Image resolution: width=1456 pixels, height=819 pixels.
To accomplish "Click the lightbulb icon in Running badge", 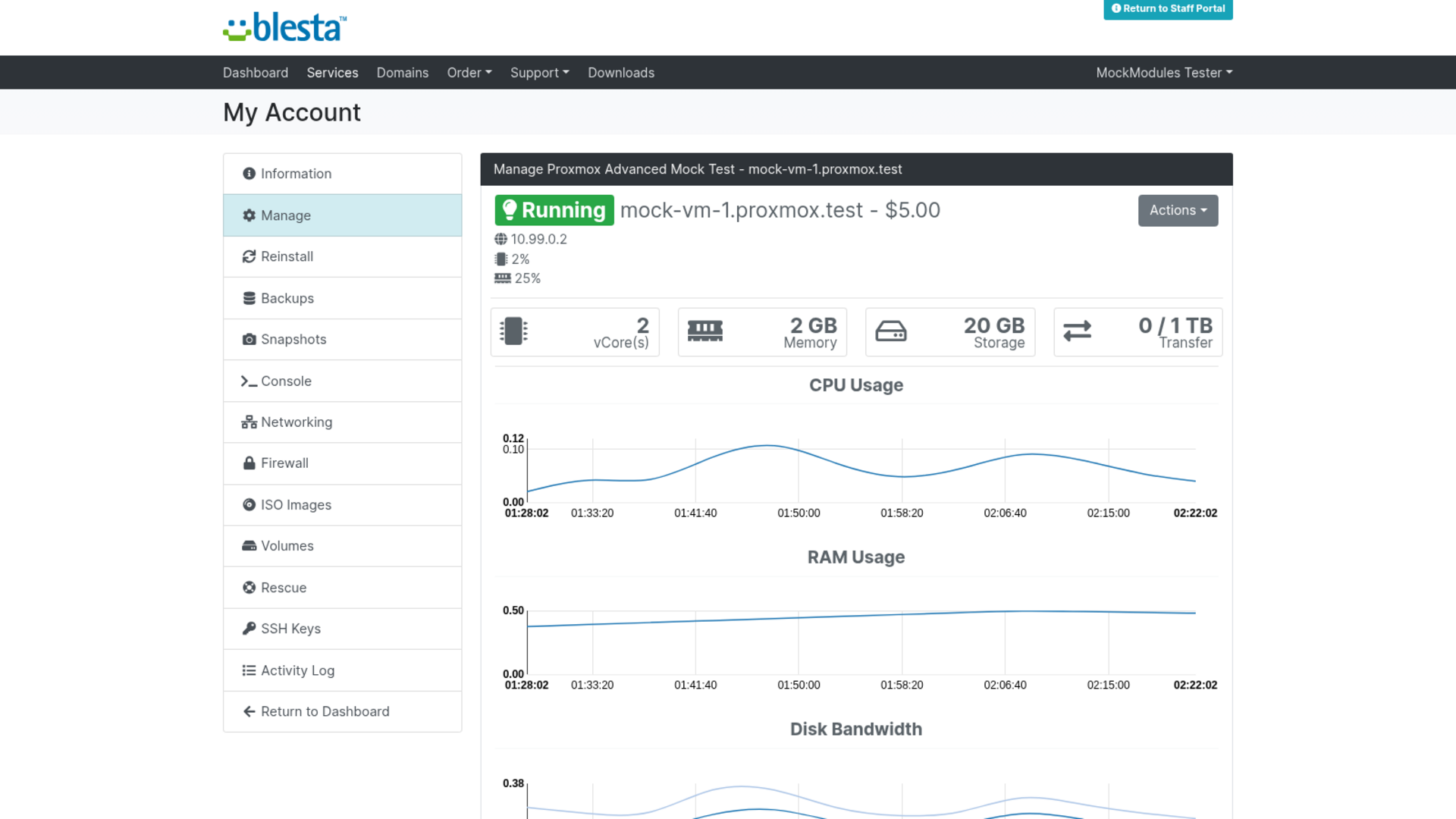I will [510, 210].
